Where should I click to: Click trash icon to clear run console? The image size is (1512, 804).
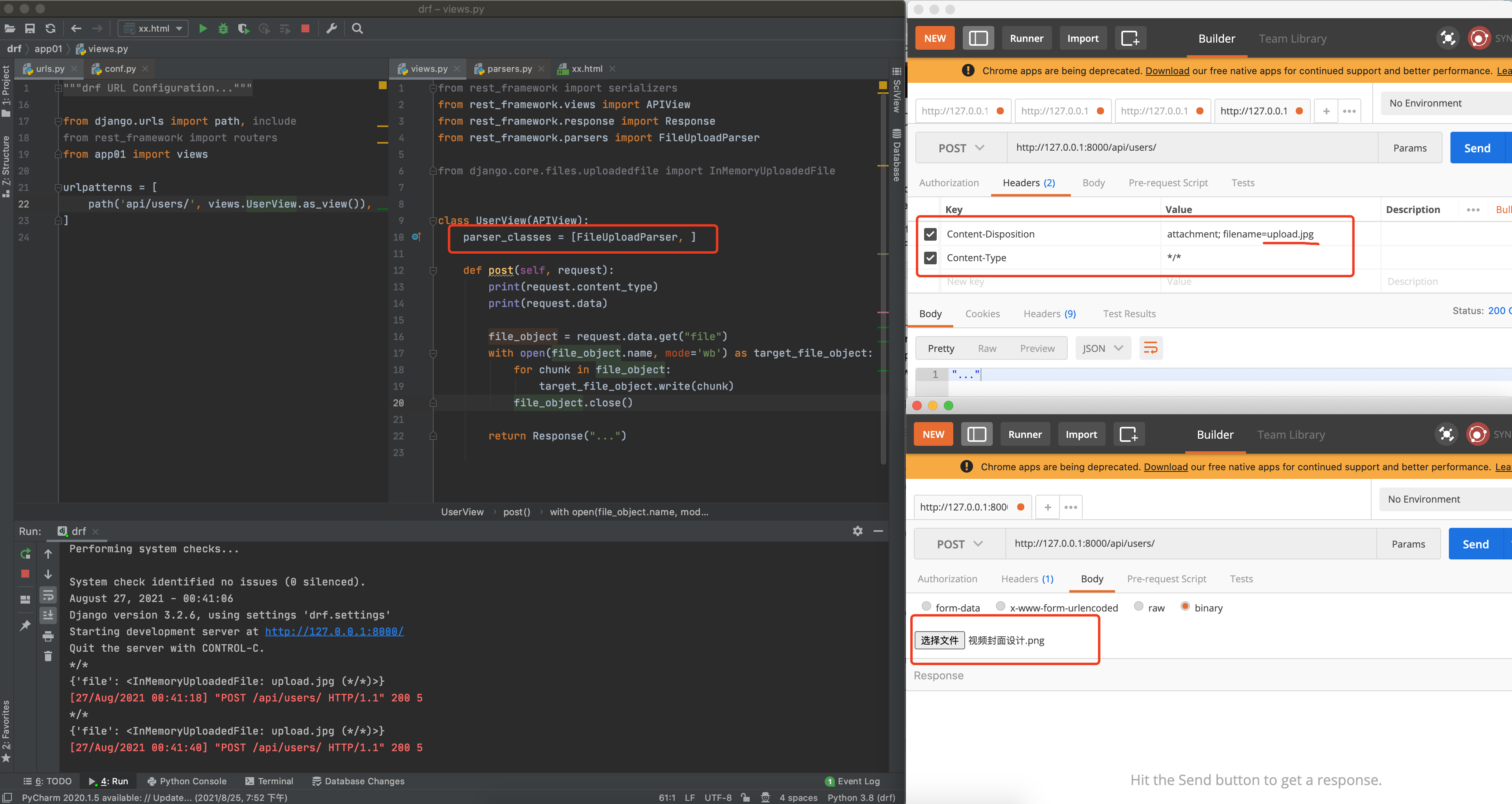(x=48, y=656)
